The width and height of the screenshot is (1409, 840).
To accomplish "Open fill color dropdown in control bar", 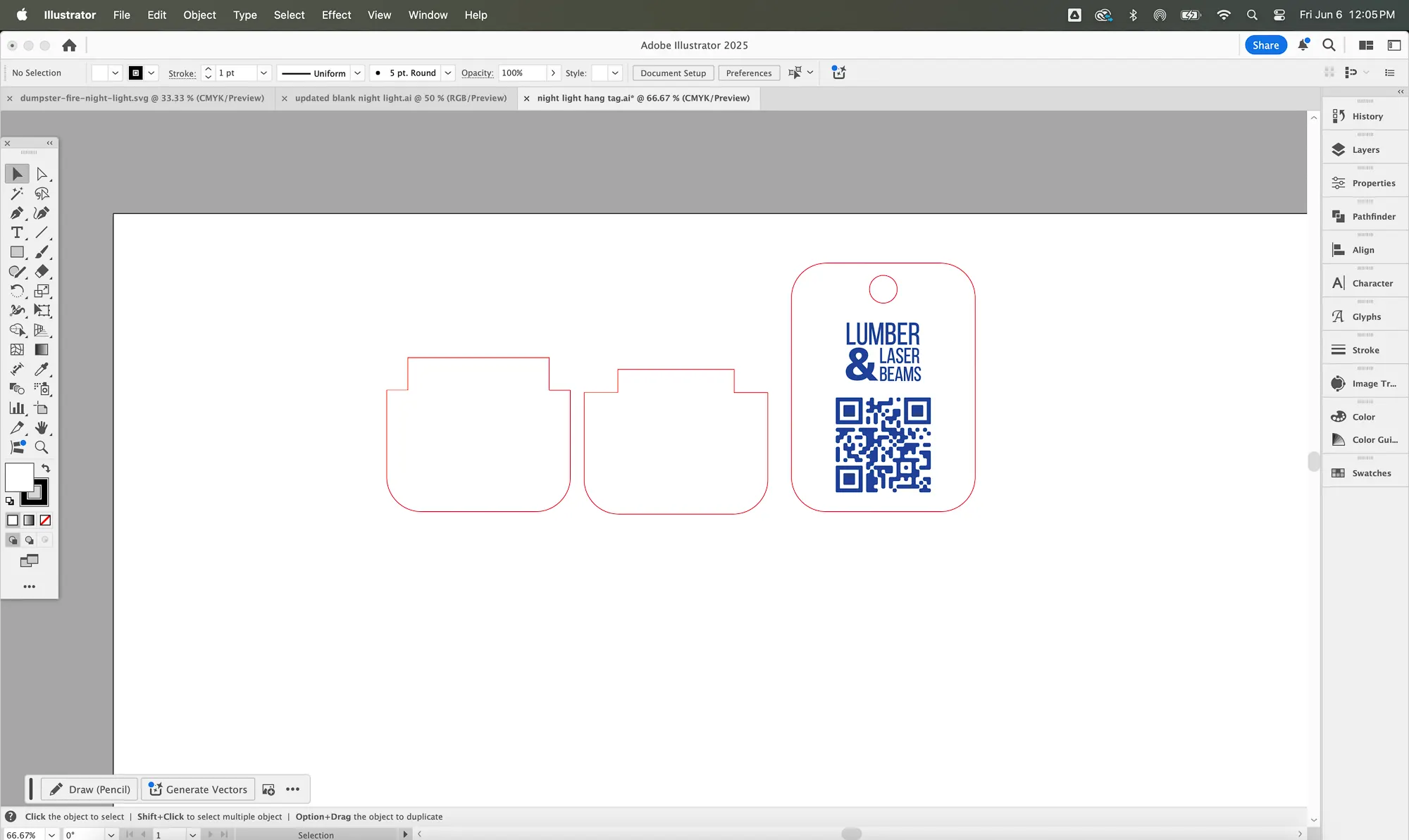I will click(x=116, y=73).
